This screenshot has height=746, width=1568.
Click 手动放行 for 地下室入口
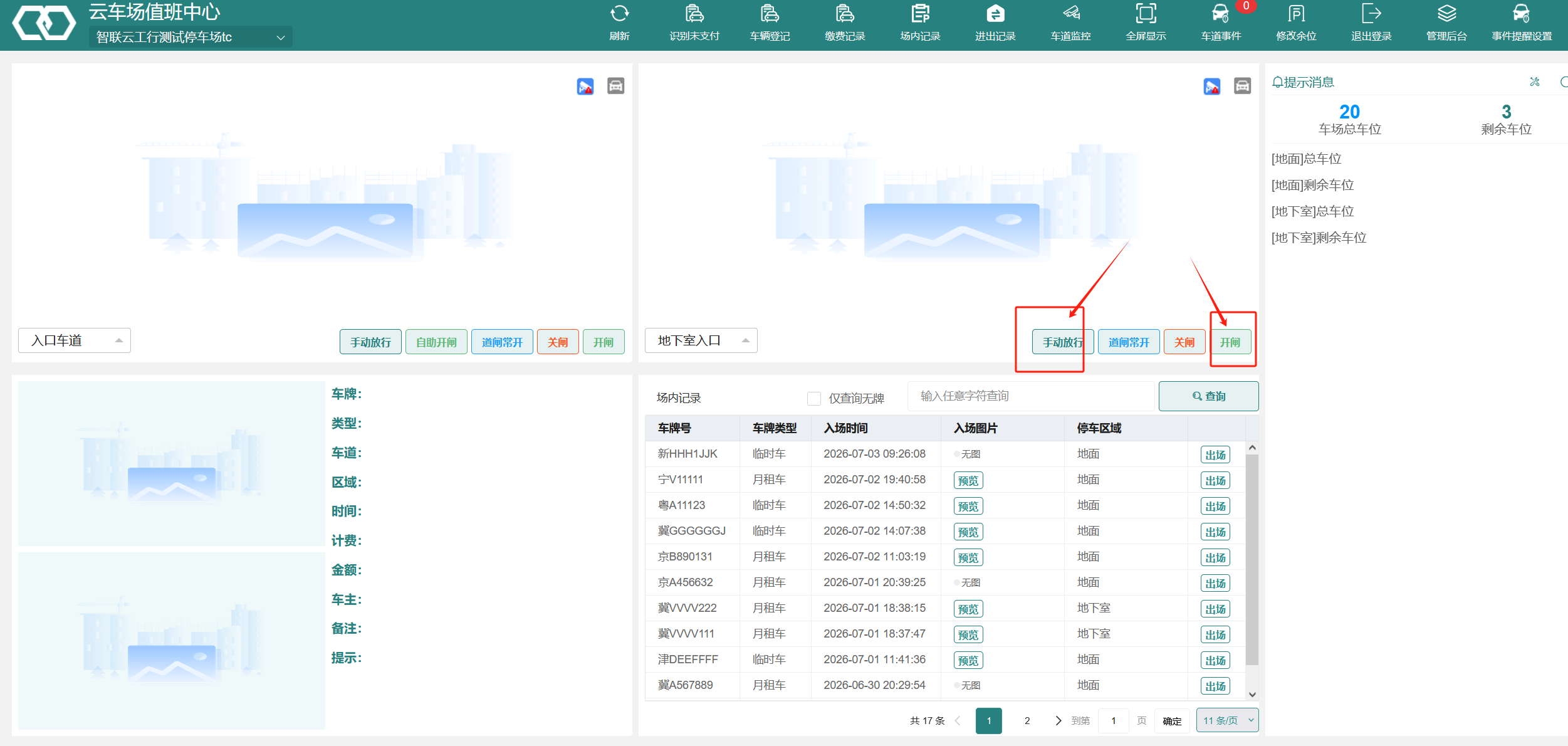tap(1063, 342)
